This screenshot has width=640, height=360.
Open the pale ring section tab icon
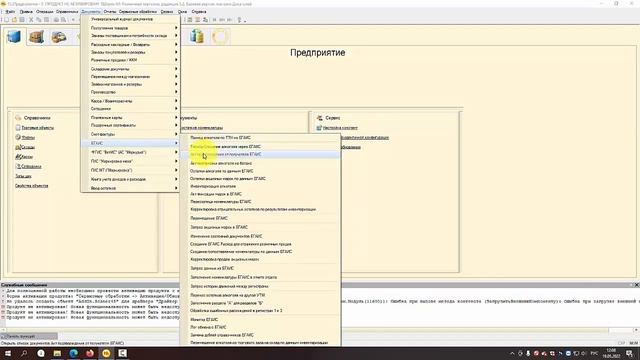[220, 37]
